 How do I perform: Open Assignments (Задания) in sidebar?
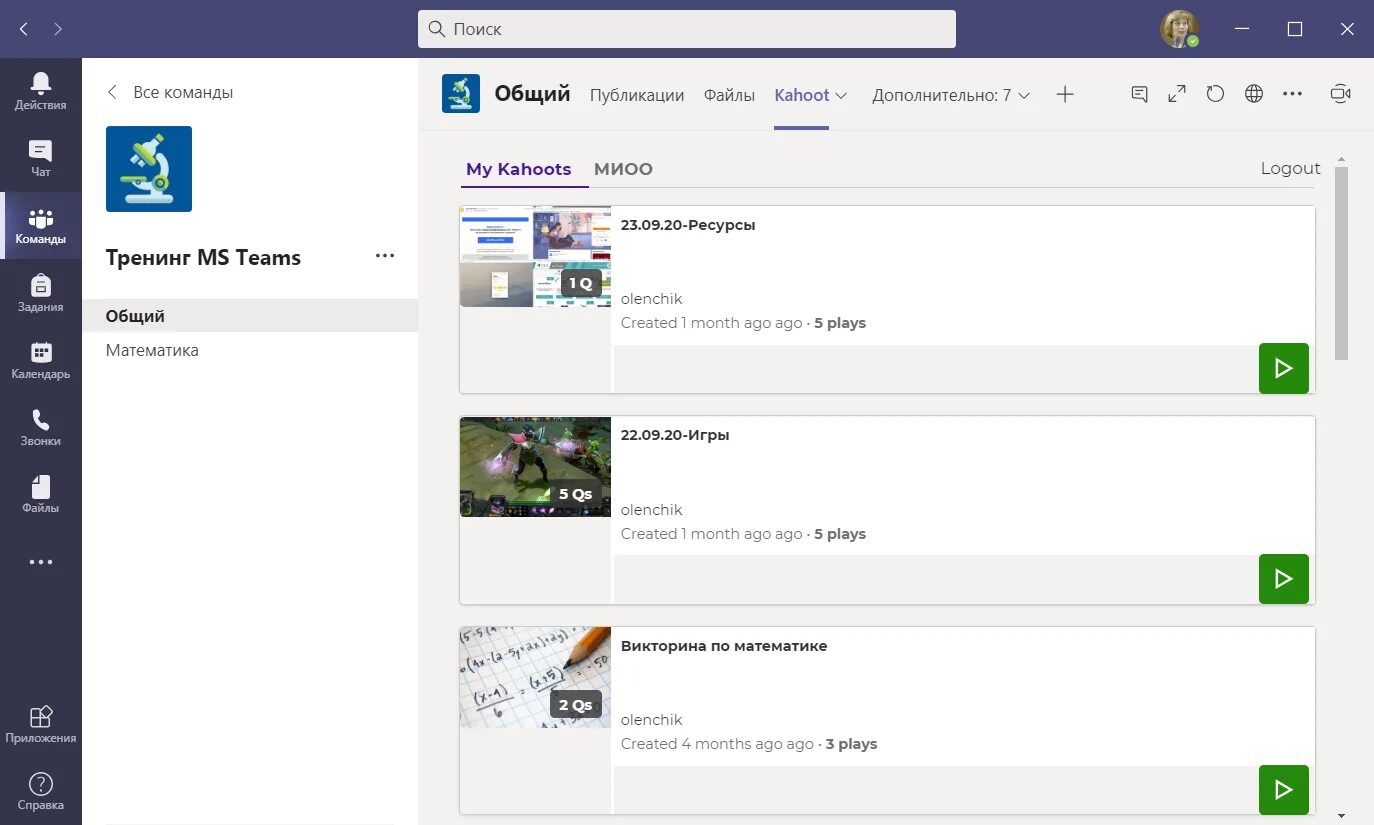[x=41, y=293]
